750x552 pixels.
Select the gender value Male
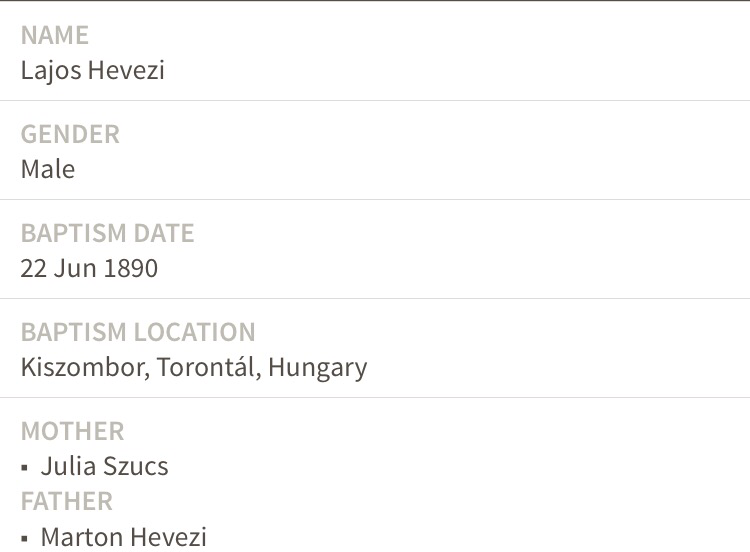point(48,169)
